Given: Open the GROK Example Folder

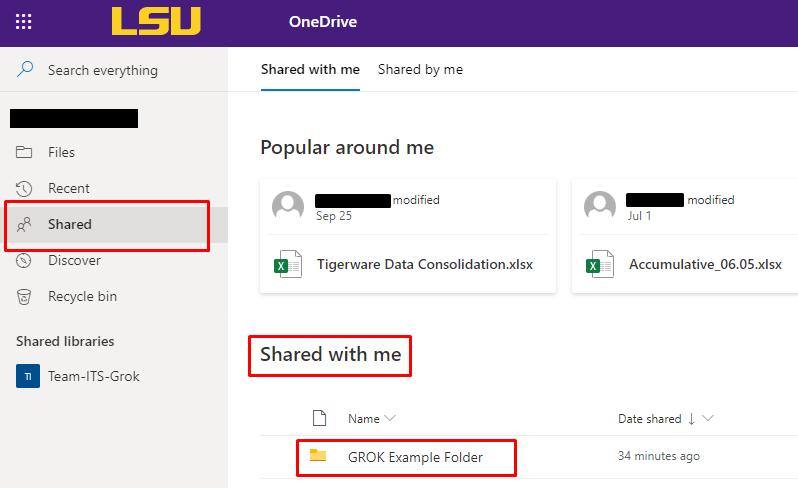Looking at the screenshot, I should (415, 457).
